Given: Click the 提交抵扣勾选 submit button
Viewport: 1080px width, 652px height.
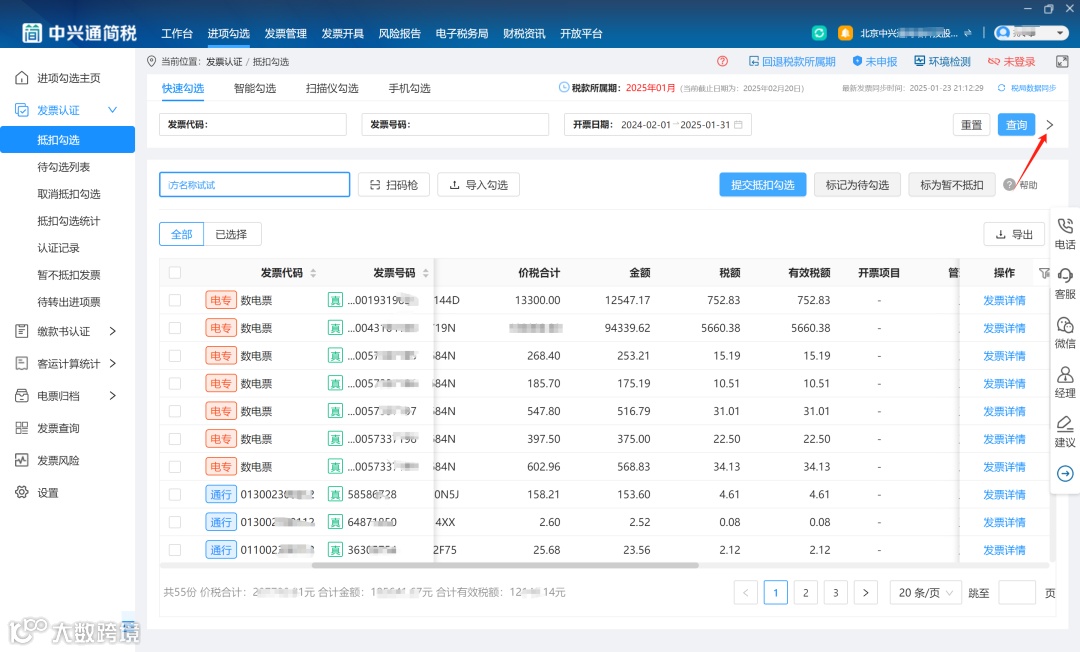Looking at the screenshot, I should click(x=761, y=184).
